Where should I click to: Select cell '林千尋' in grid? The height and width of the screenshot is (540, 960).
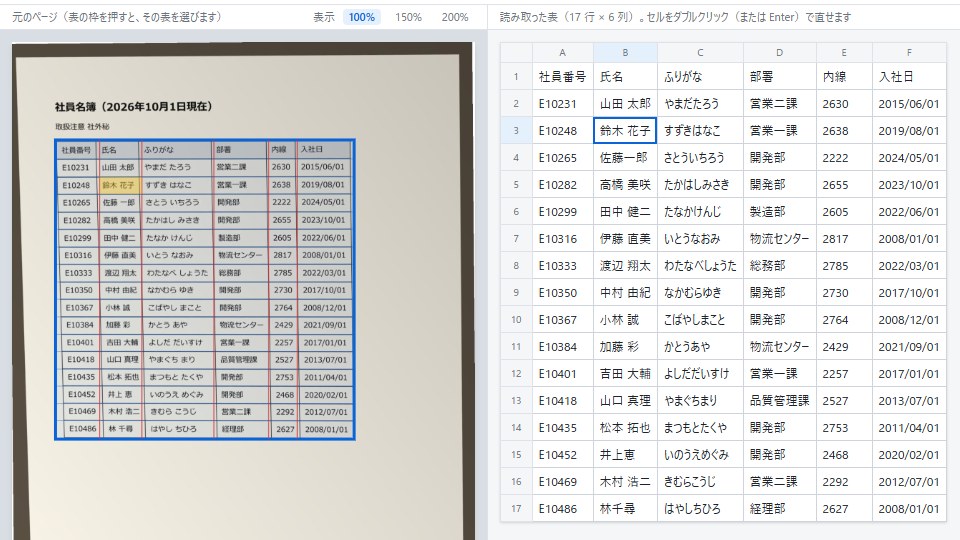[x=625, y=508]
